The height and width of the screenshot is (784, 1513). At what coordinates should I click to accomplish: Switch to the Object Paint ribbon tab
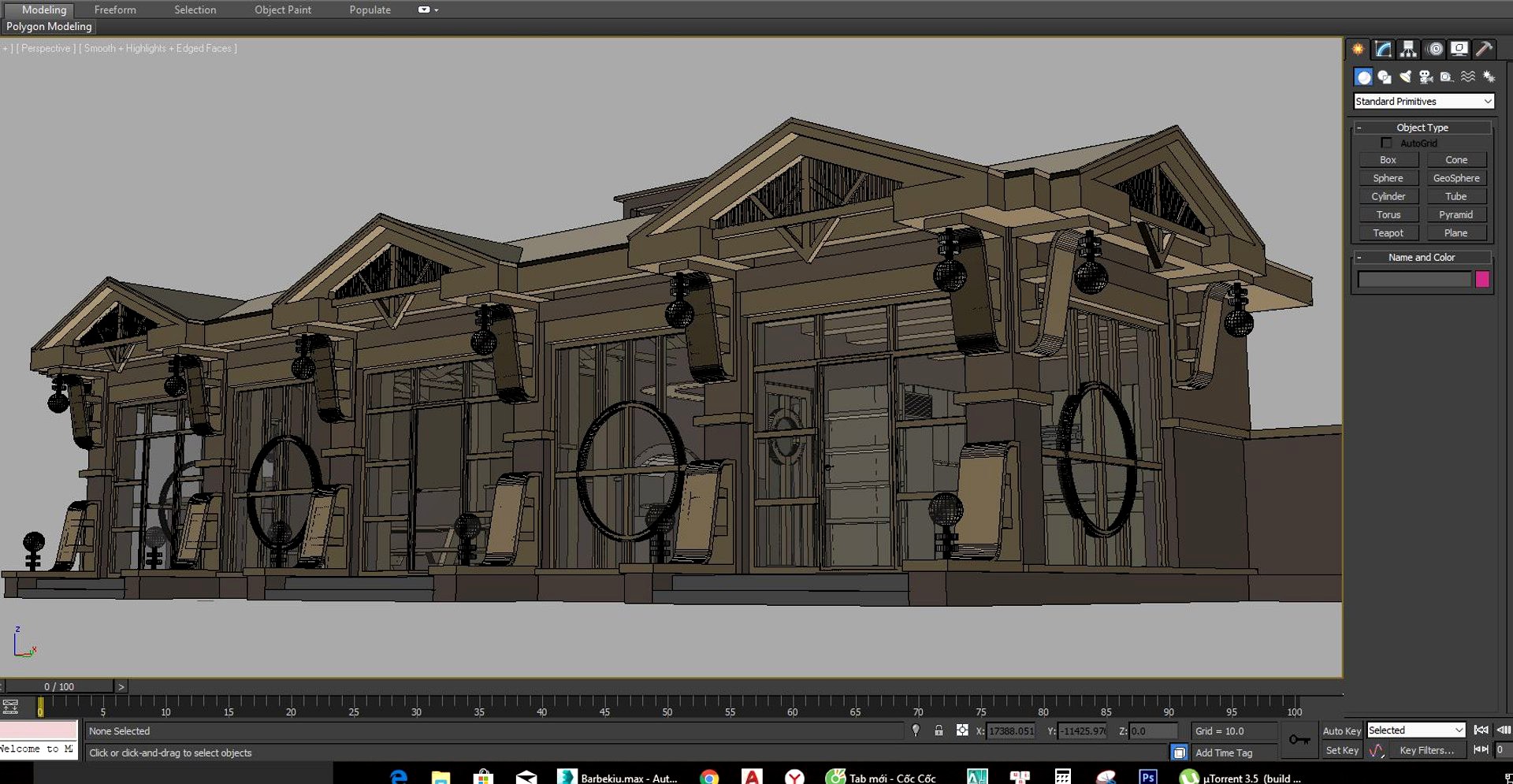tap(283, 9)
